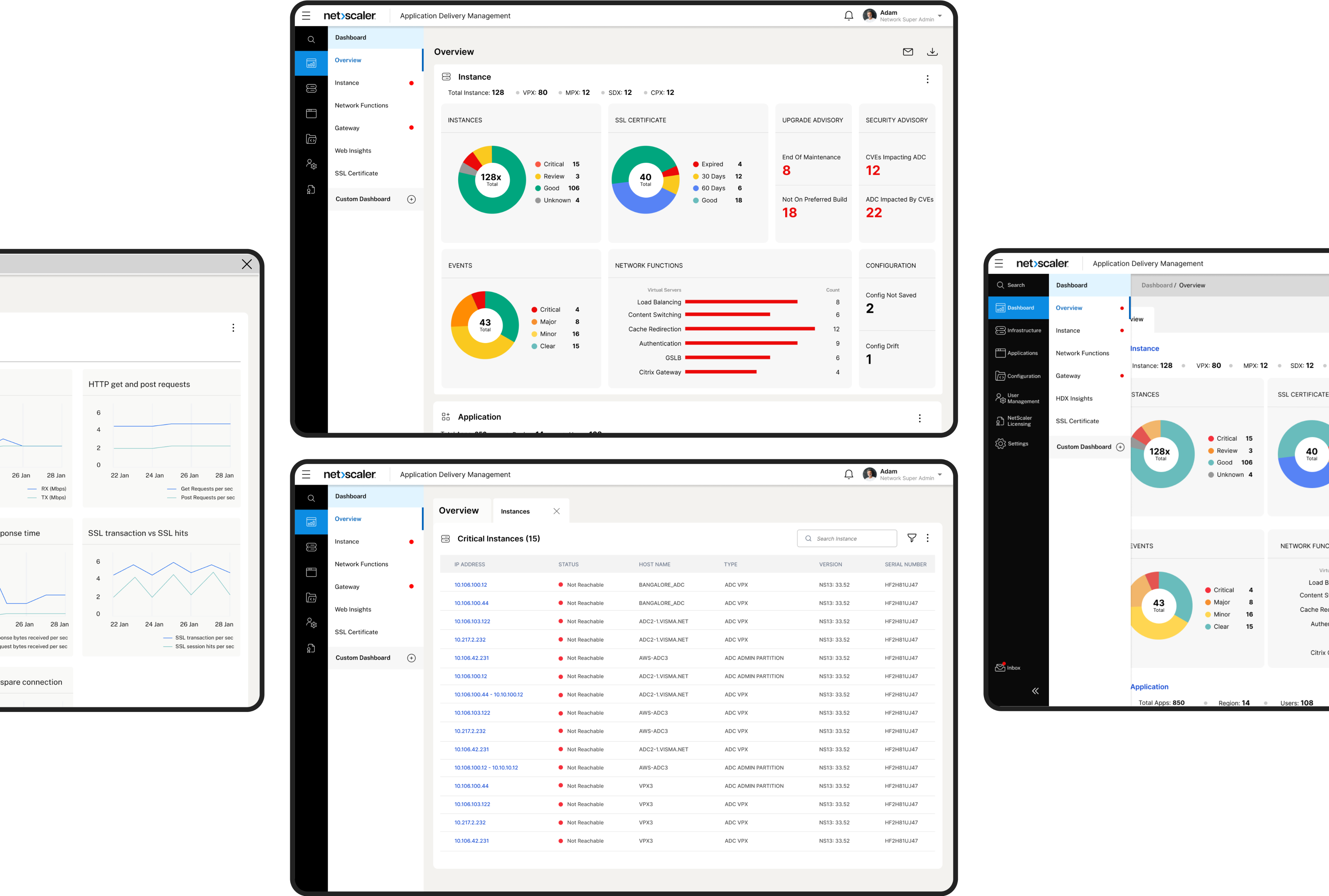The height and width of the screenshot is (896, 1329).
Task: Open HDX Insights in right panel menu
Action: click(1074, 398)
